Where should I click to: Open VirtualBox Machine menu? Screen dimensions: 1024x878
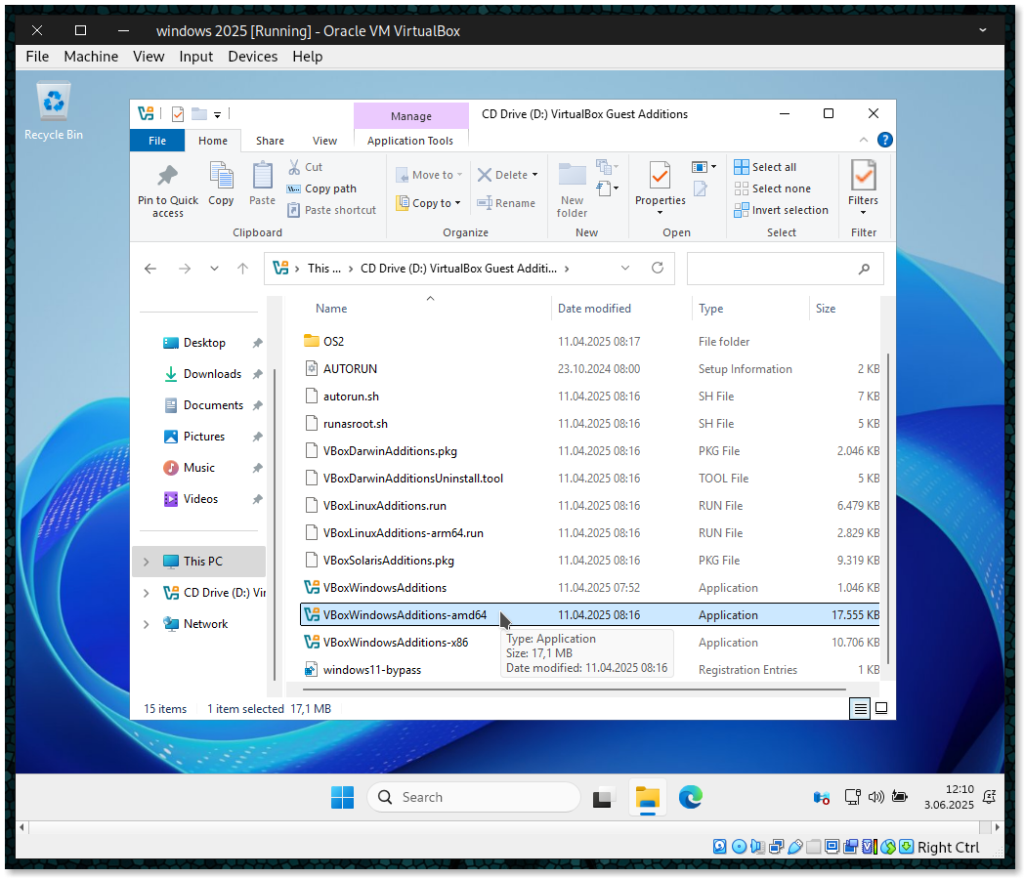91,57
